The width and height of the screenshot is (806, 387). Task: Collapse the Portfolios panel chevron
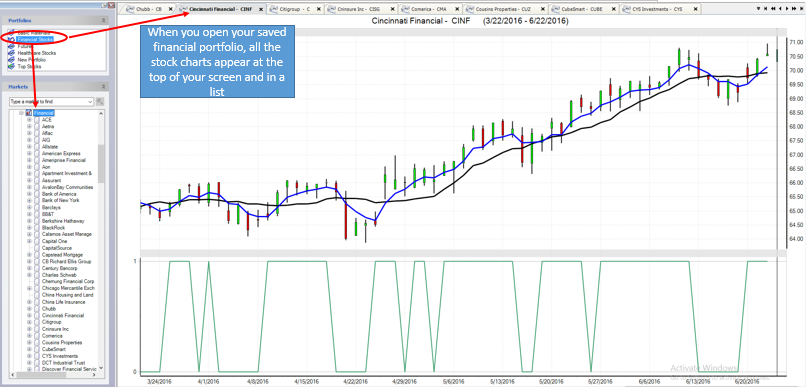coord(103,20)
